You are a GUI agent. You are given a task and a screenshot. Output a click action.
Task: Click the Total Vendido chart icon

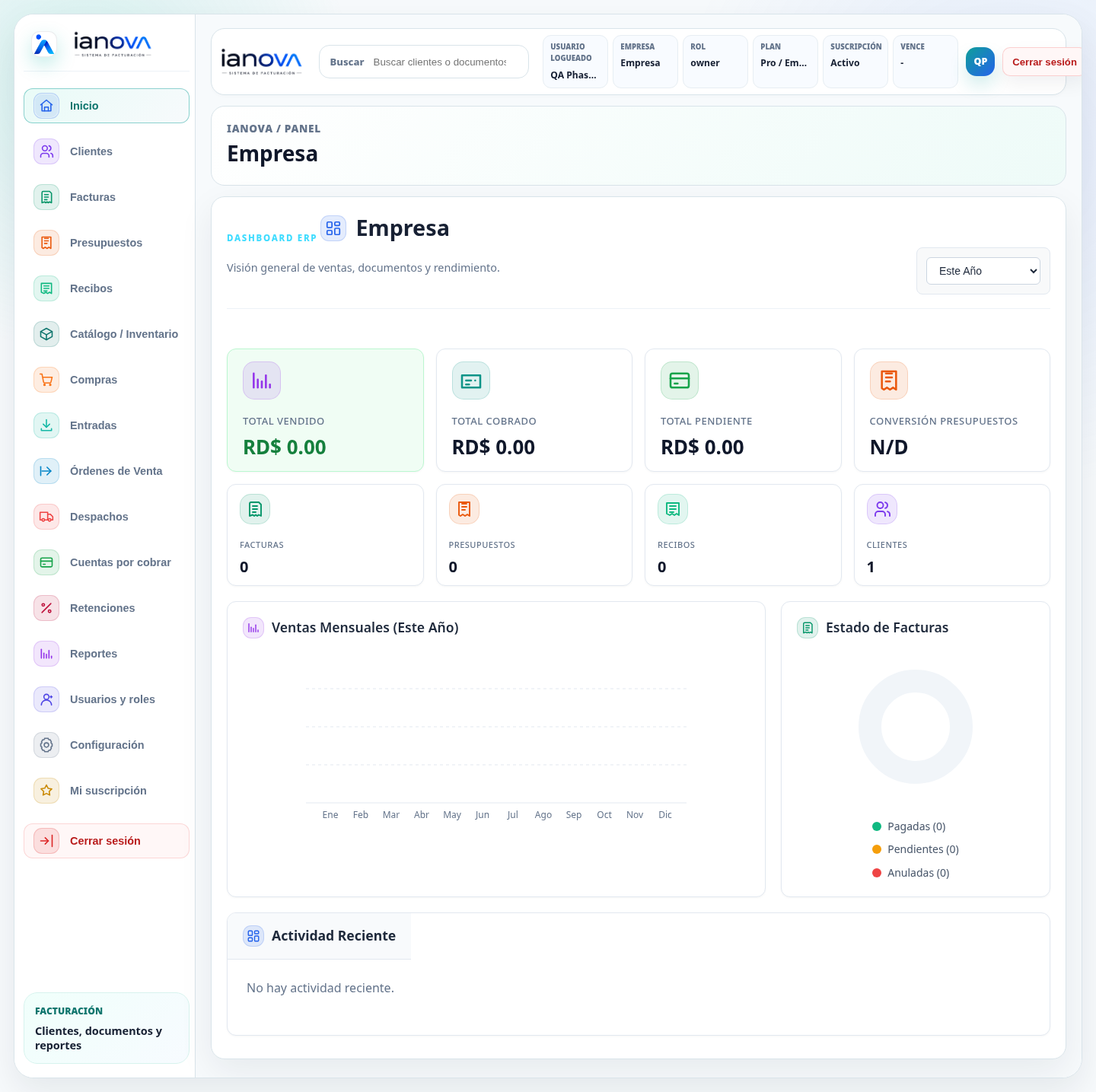[262, 380]
